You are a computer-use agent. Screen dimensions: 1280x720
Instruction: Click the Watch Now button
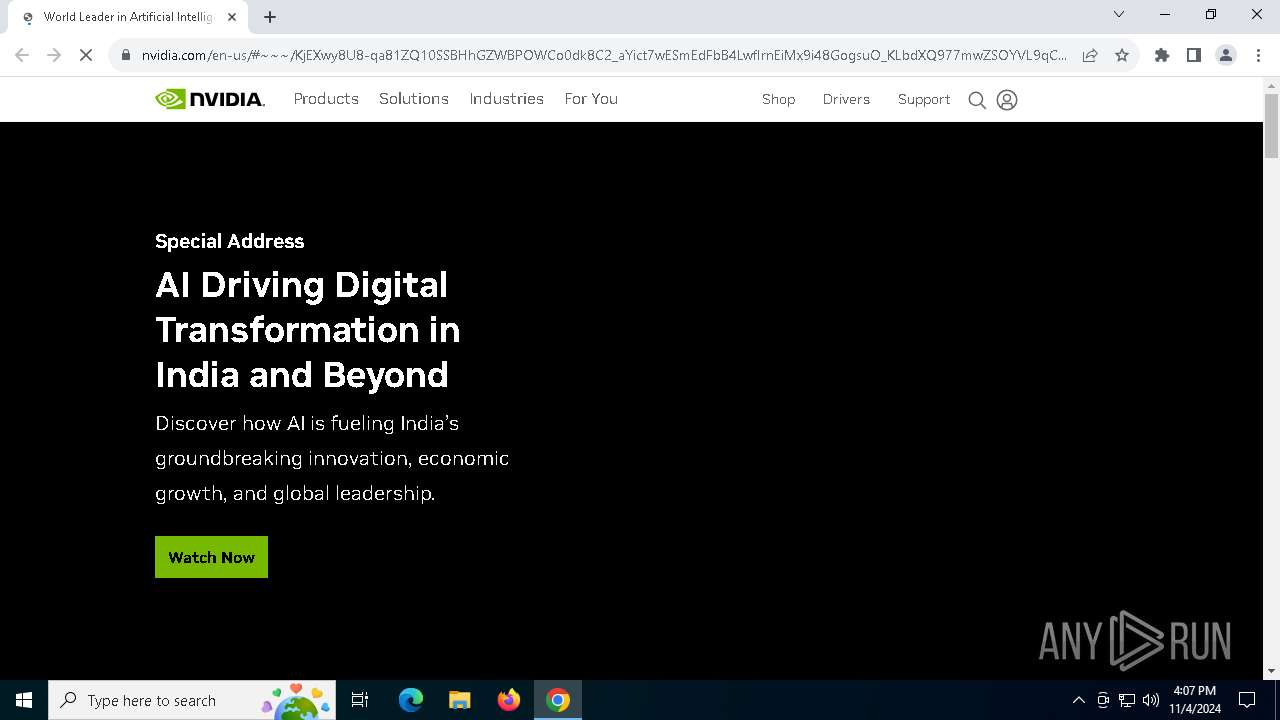211,557
